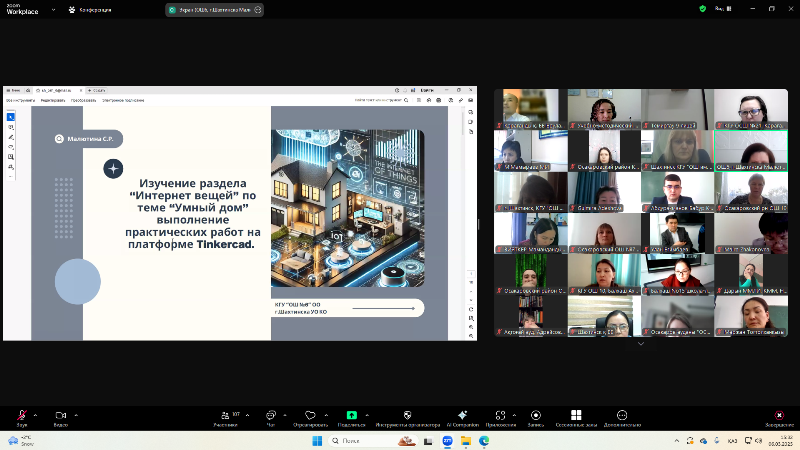Expand the arrow next to Участники
Screen dimensions: 800x450
click(x=249, y=413)
